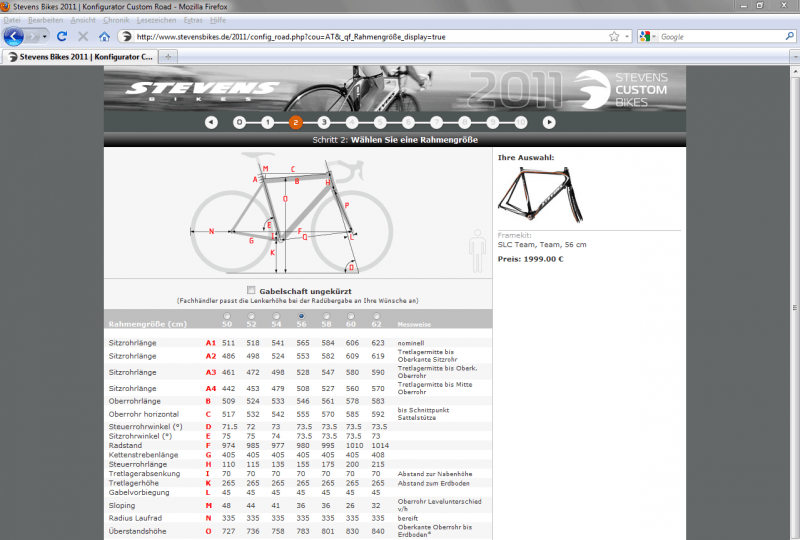Image resolution: width=800 pixels, height=540 pixels.
Task: Open a new tab with the plus button
Action: [168, 57]
